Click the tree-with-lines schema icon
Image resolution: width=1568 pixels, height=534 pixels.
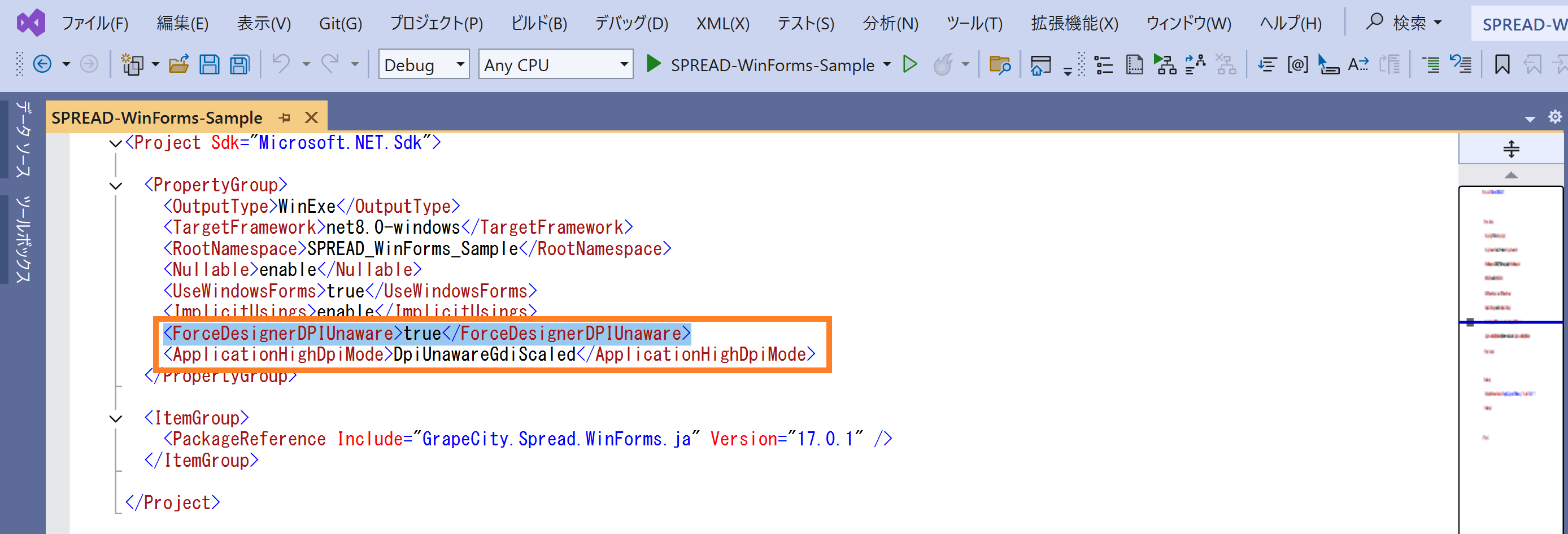click(1195, 64)
